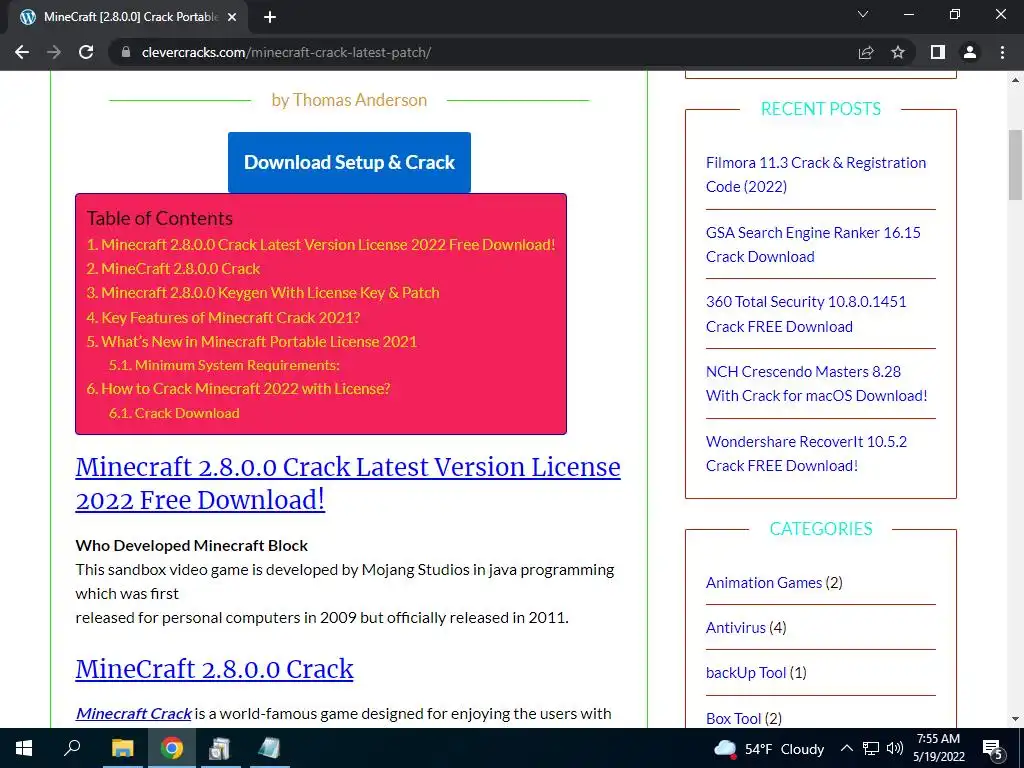Click the padlock site info icon
Image resolution: width=1024 pixels, height=768 pixels.
126,52
